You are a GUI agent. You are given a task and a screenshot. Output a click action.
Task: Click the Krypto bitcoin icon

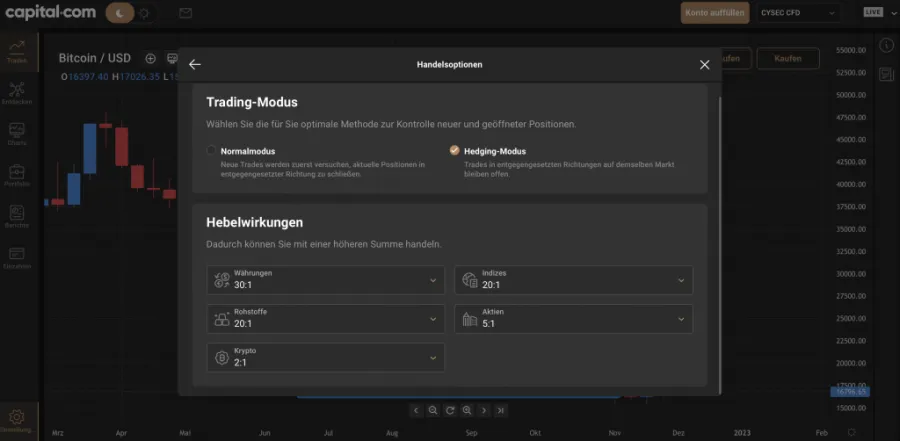click(222, 358)
